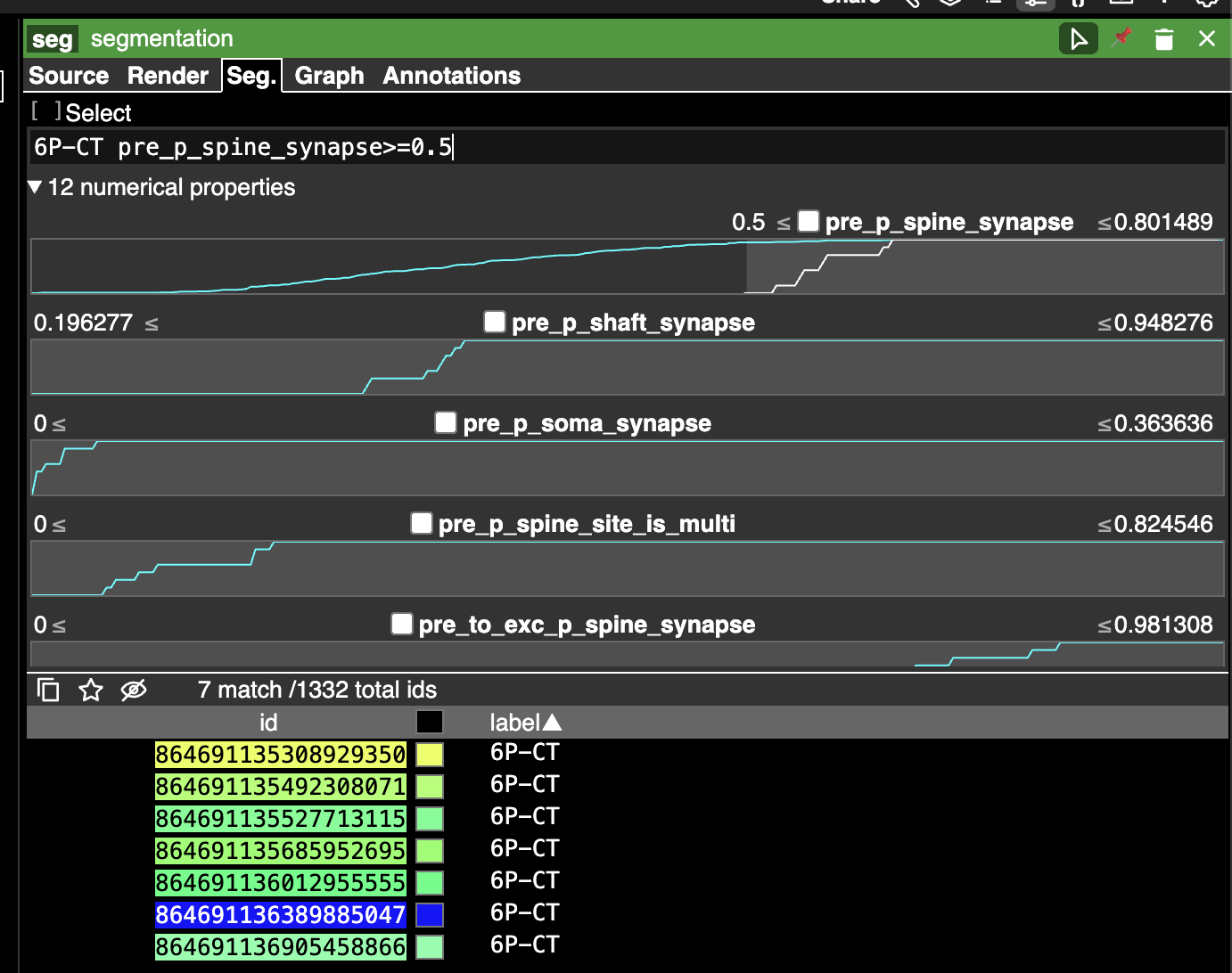
Task: Close the segmentation layer panel
Action: (x=1207, y=38)
